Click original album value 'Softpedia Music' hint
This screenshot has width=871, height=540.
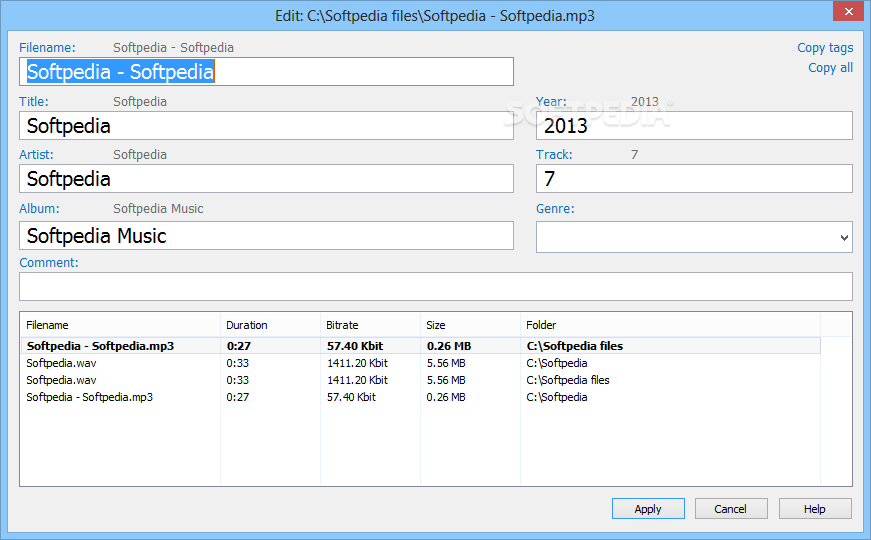coord(158,209)
